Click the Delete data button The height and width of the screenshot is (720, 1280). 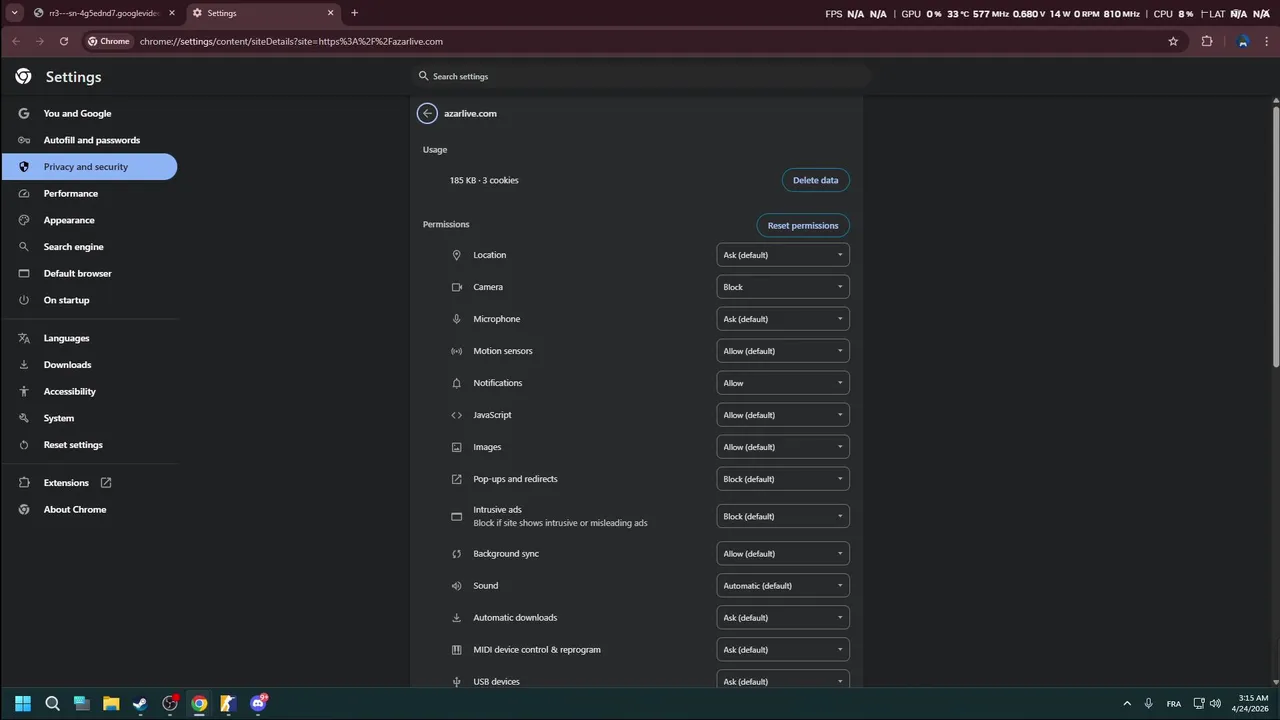(x=815, y=180)
